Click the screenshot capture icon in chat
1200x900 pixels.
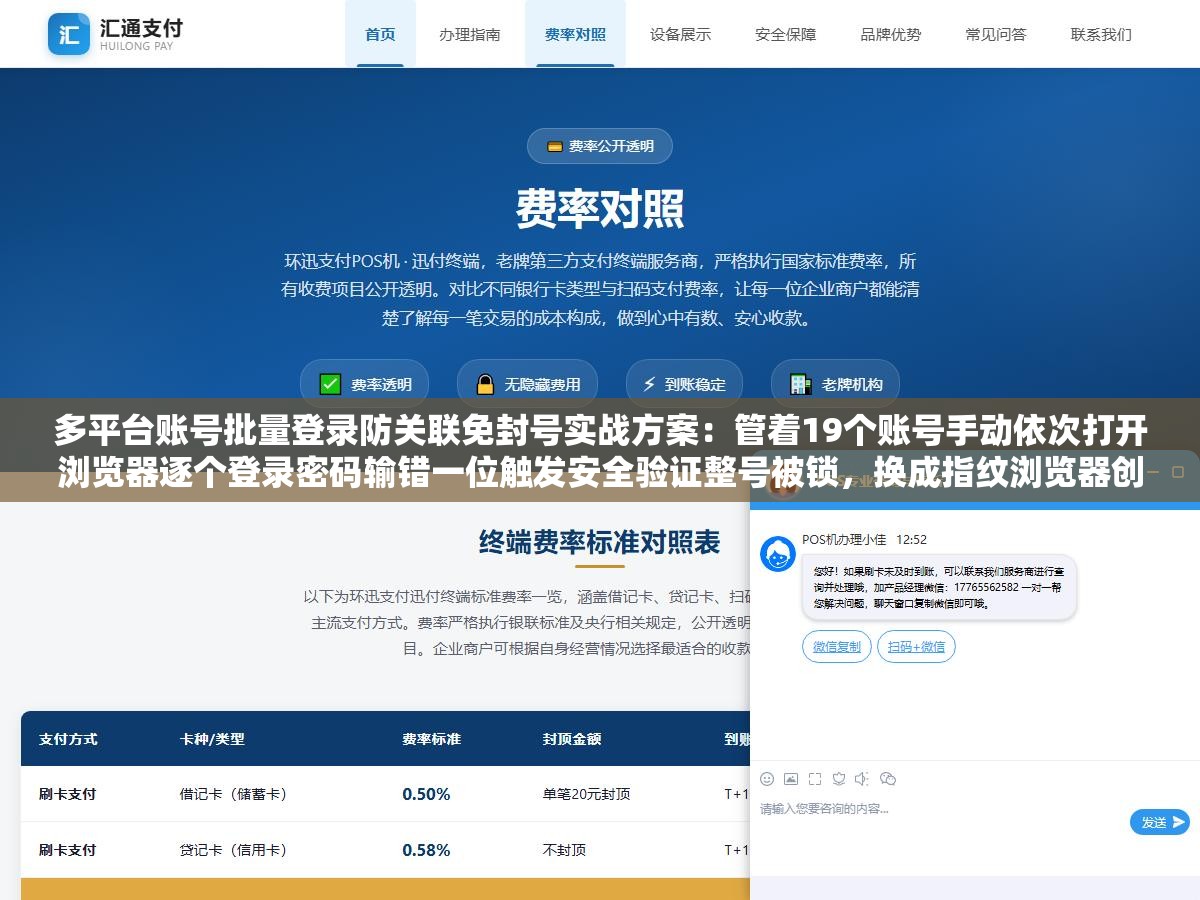pos(815,779)
